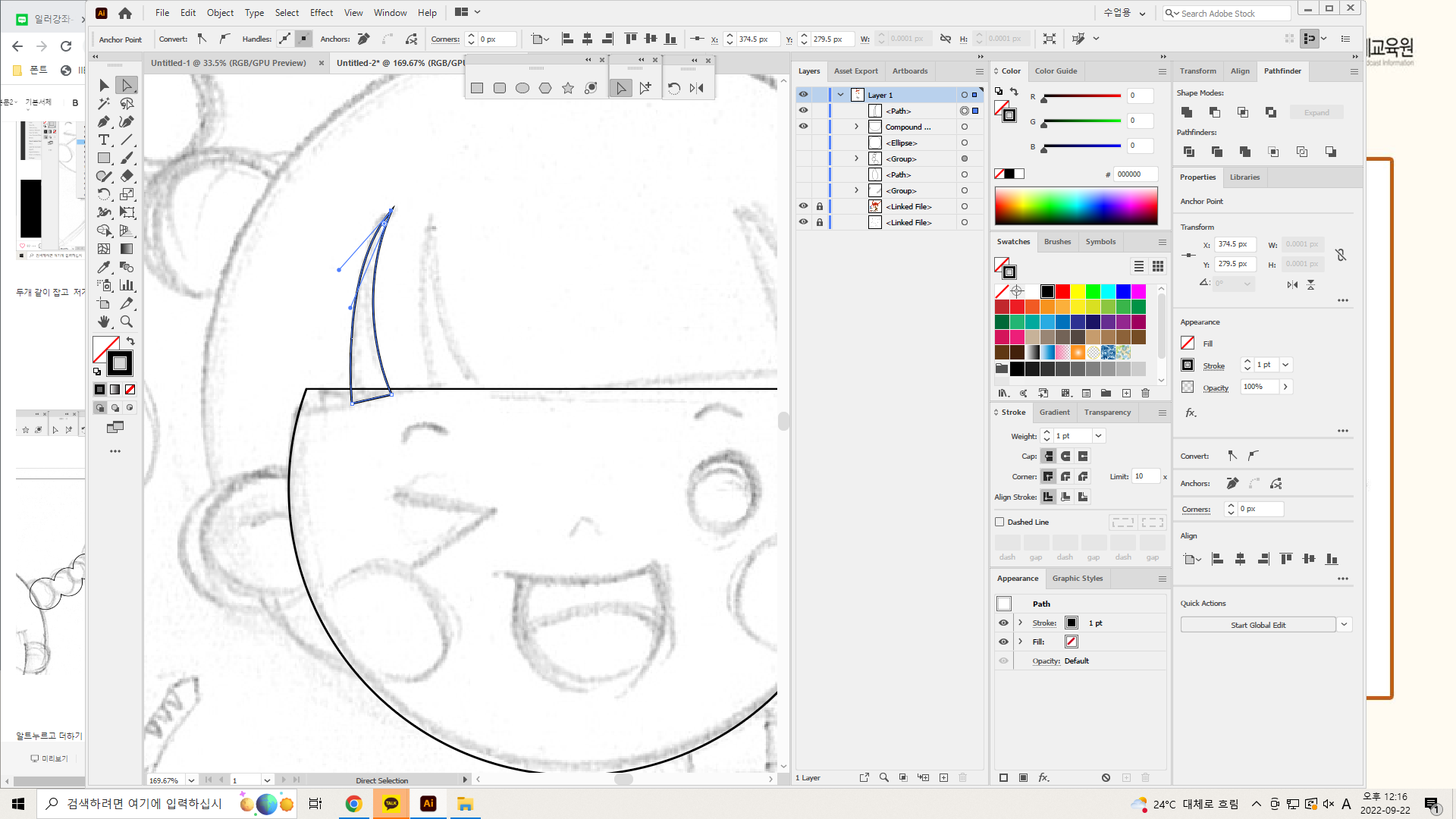Click the hex color input field

pos(1135,174)
